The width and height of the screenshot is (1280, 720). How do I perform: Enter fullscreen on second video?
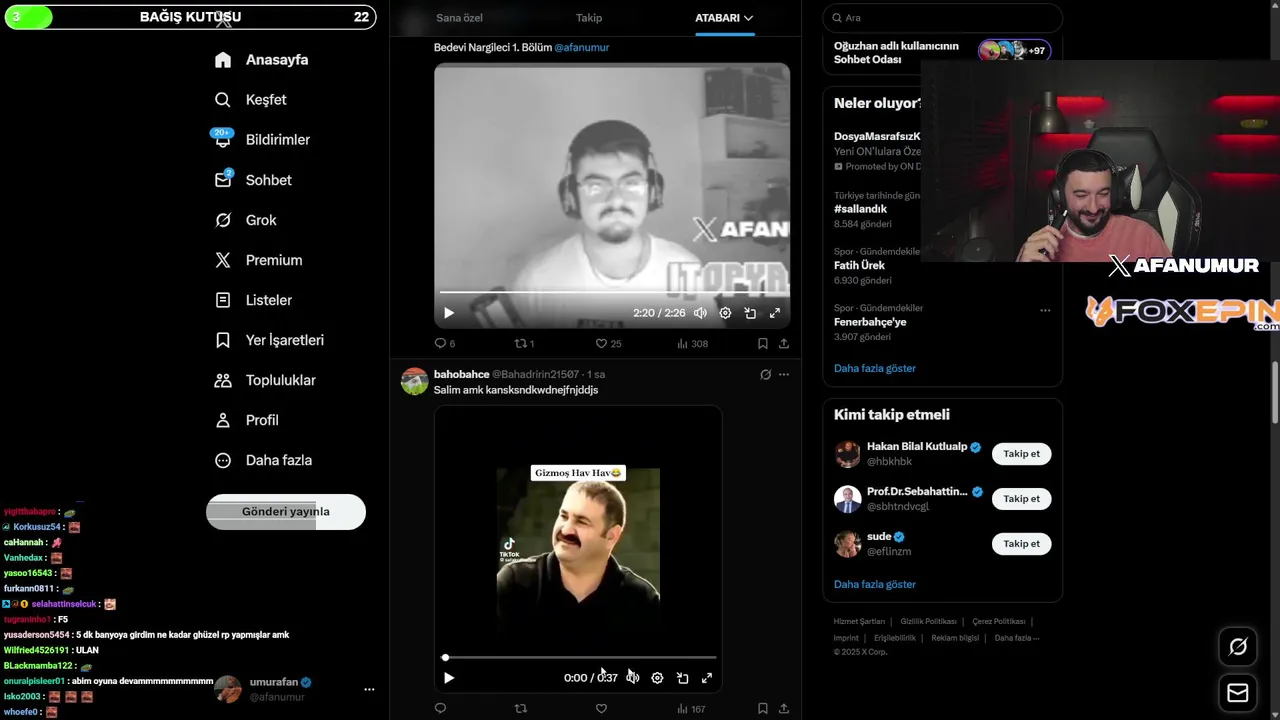pyautogui.click(x=707, y=678)
